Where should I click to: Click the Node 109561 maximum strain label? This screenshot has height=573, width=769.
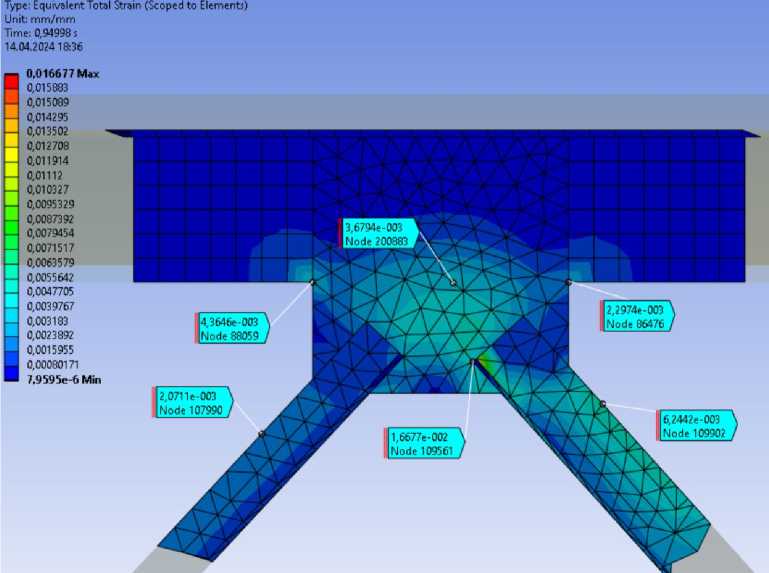click(424, 443)
